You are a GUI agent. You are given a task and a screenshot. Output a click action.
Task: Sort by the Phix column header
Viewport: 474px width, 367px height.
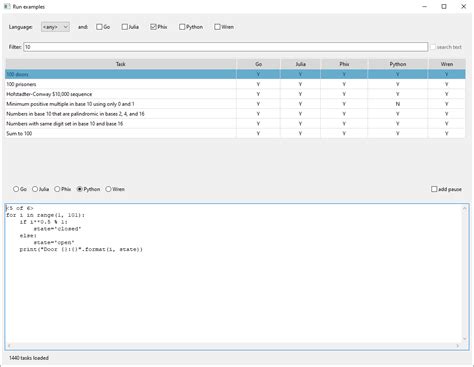(x=344, y=64)
